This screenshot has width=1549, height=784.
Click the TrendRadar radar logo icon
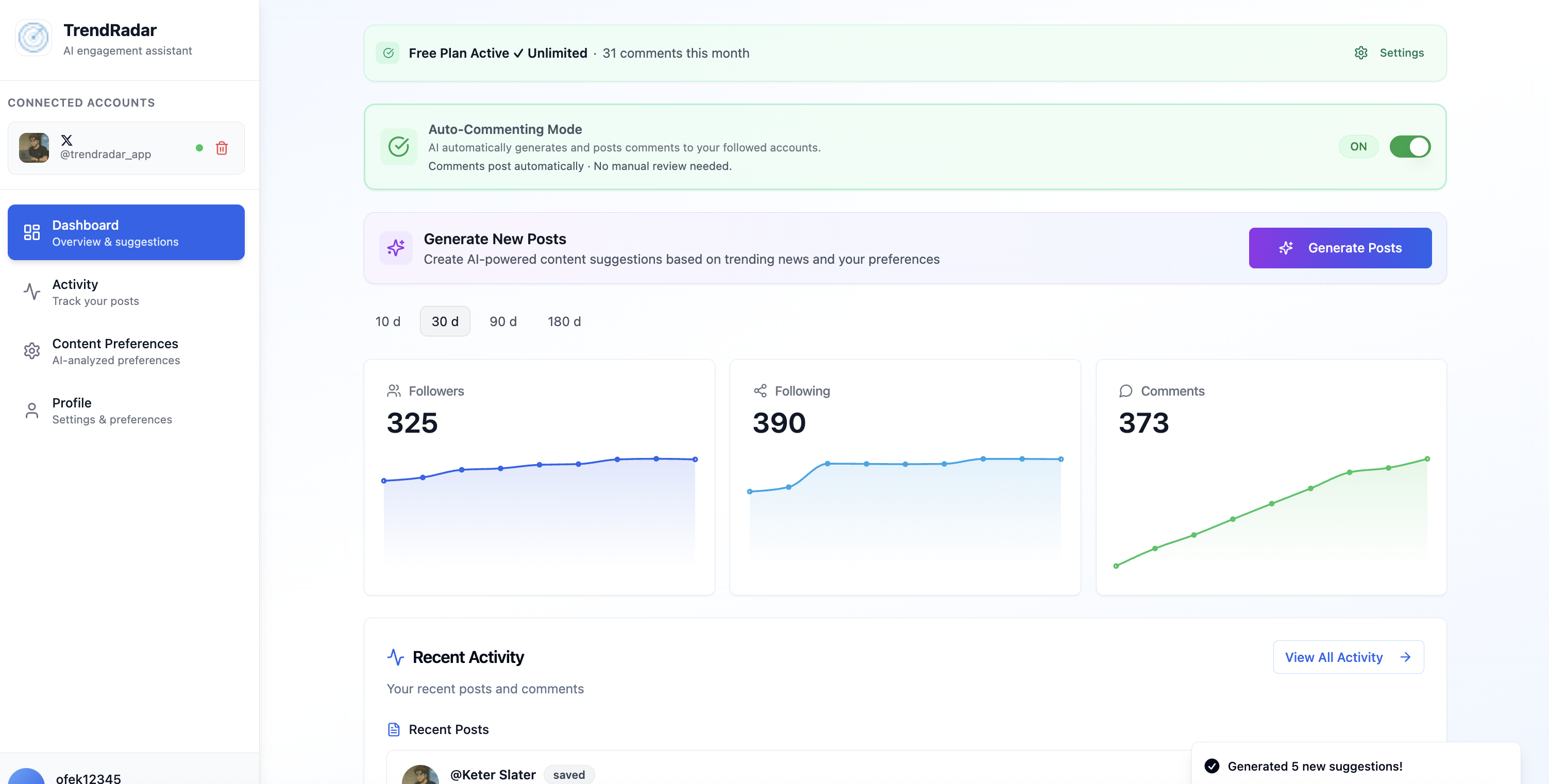33,38
